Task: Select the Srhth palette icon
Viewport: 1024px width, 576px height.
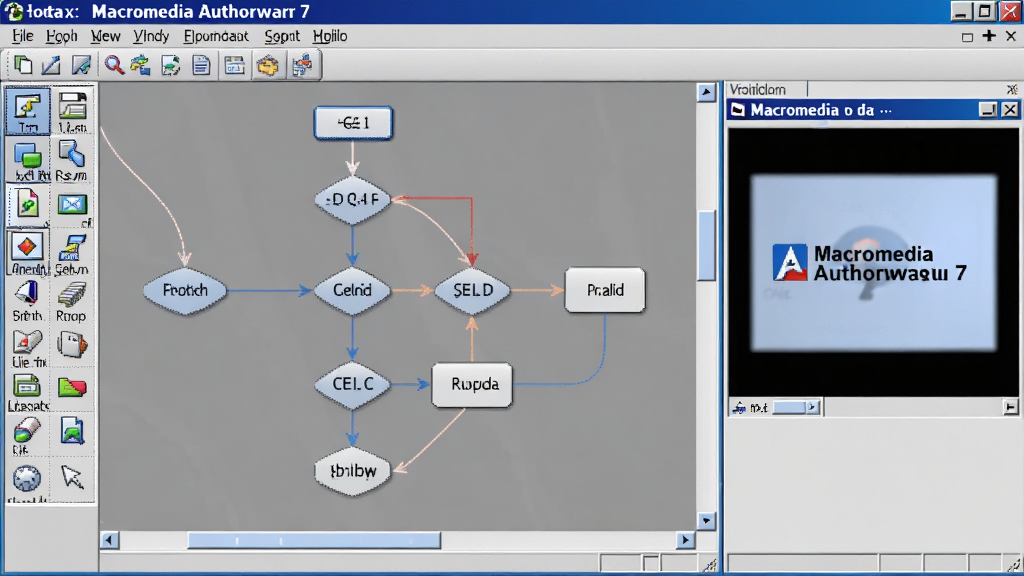Action: tap(27, 300)
